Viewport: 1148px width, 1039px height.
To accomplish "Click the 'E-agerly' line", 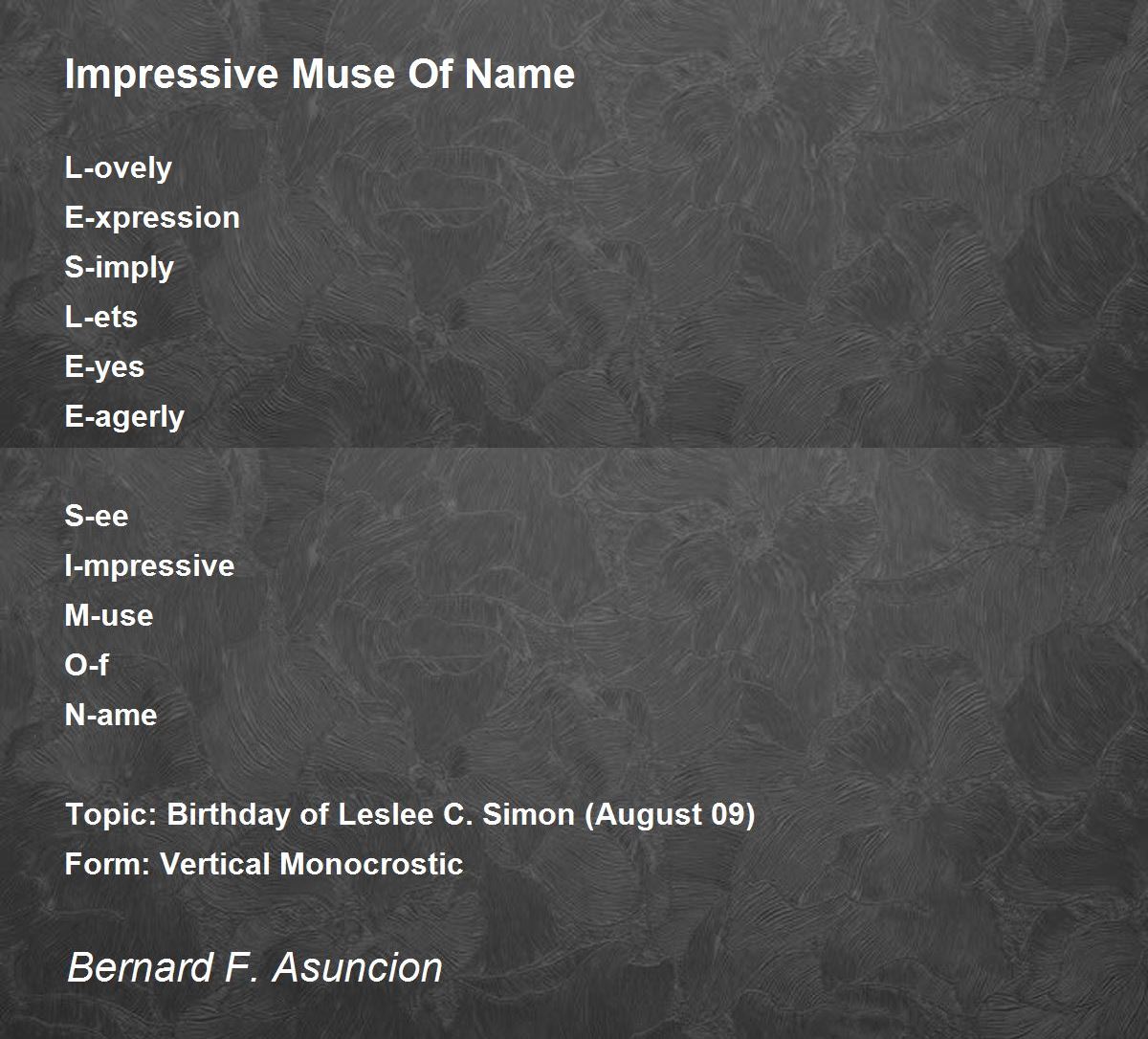I will 124,417.
